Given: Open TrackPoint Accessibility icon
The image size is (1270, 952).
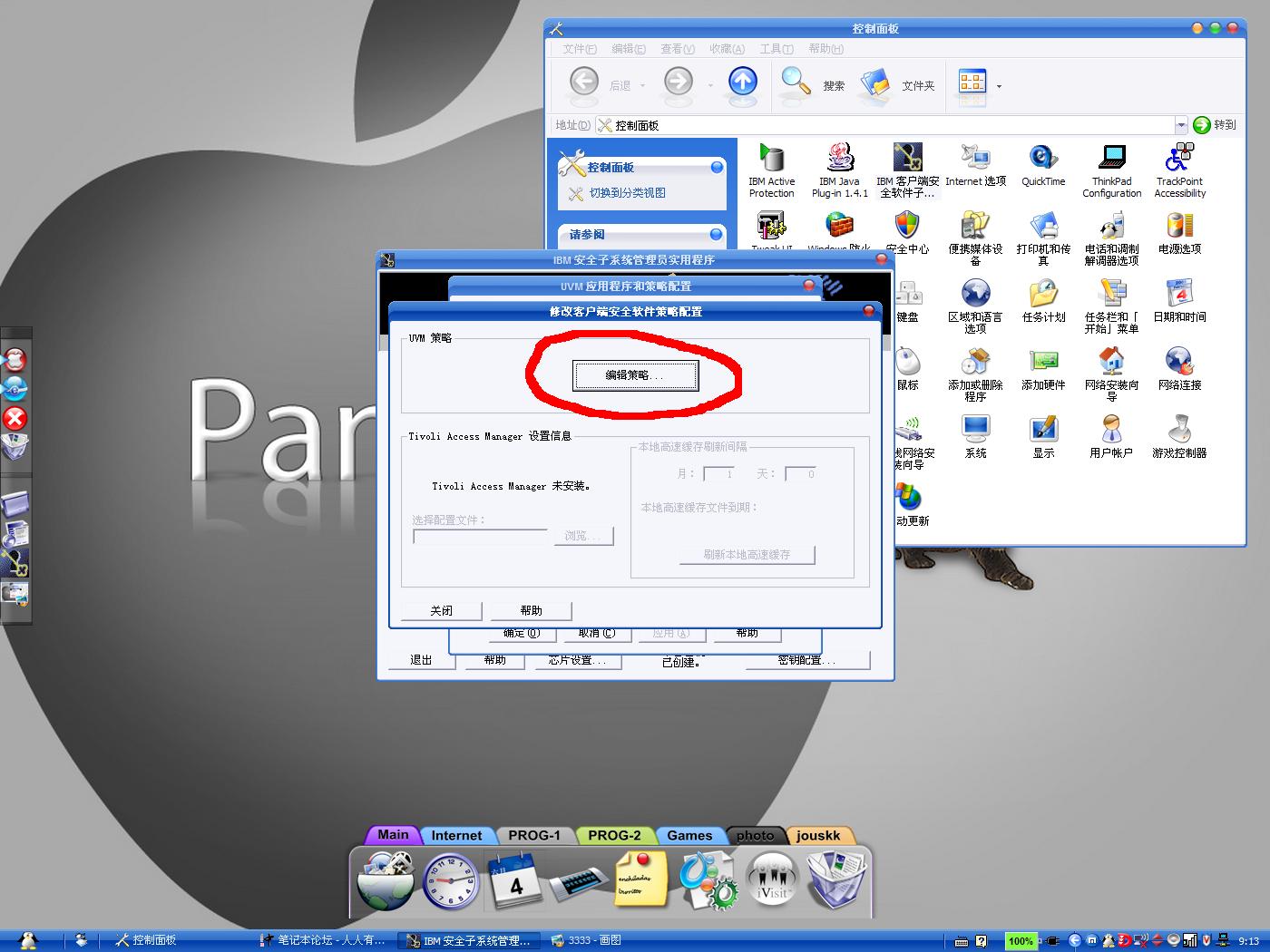Looking at the screenshot, I should tap(1179, 170).
